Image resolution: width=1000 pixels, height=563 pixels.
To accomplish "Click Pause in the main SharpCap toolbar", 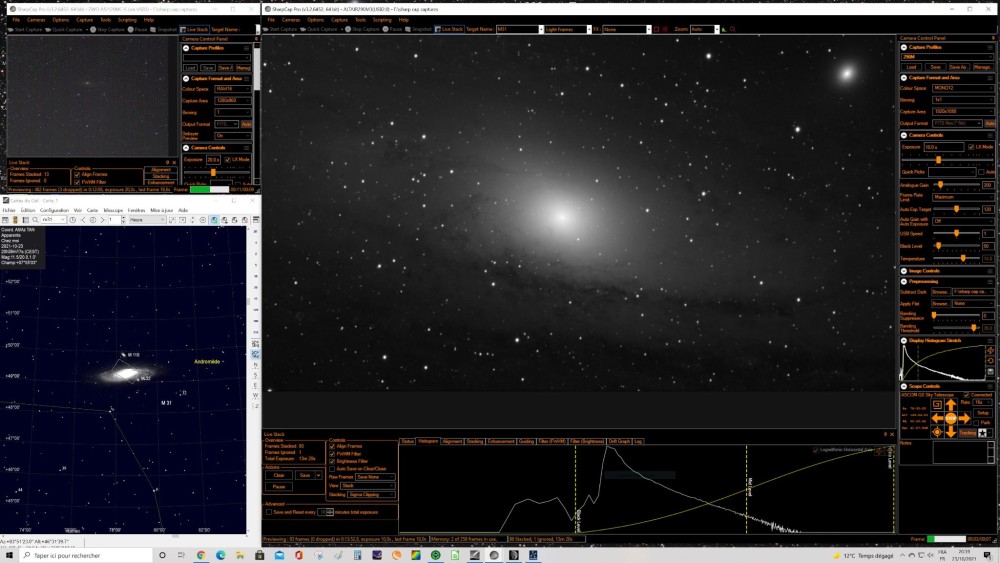I will [x=392, y=29].
